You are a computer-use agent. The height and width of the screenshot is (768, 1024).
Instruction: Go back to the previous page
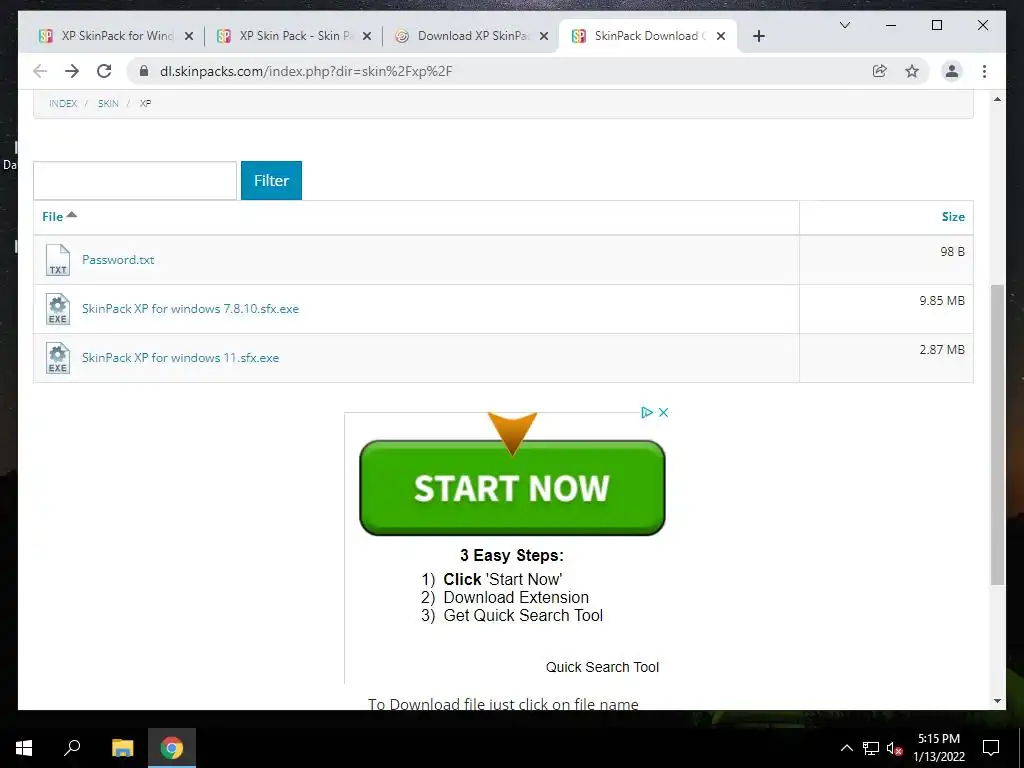point(40,71)
